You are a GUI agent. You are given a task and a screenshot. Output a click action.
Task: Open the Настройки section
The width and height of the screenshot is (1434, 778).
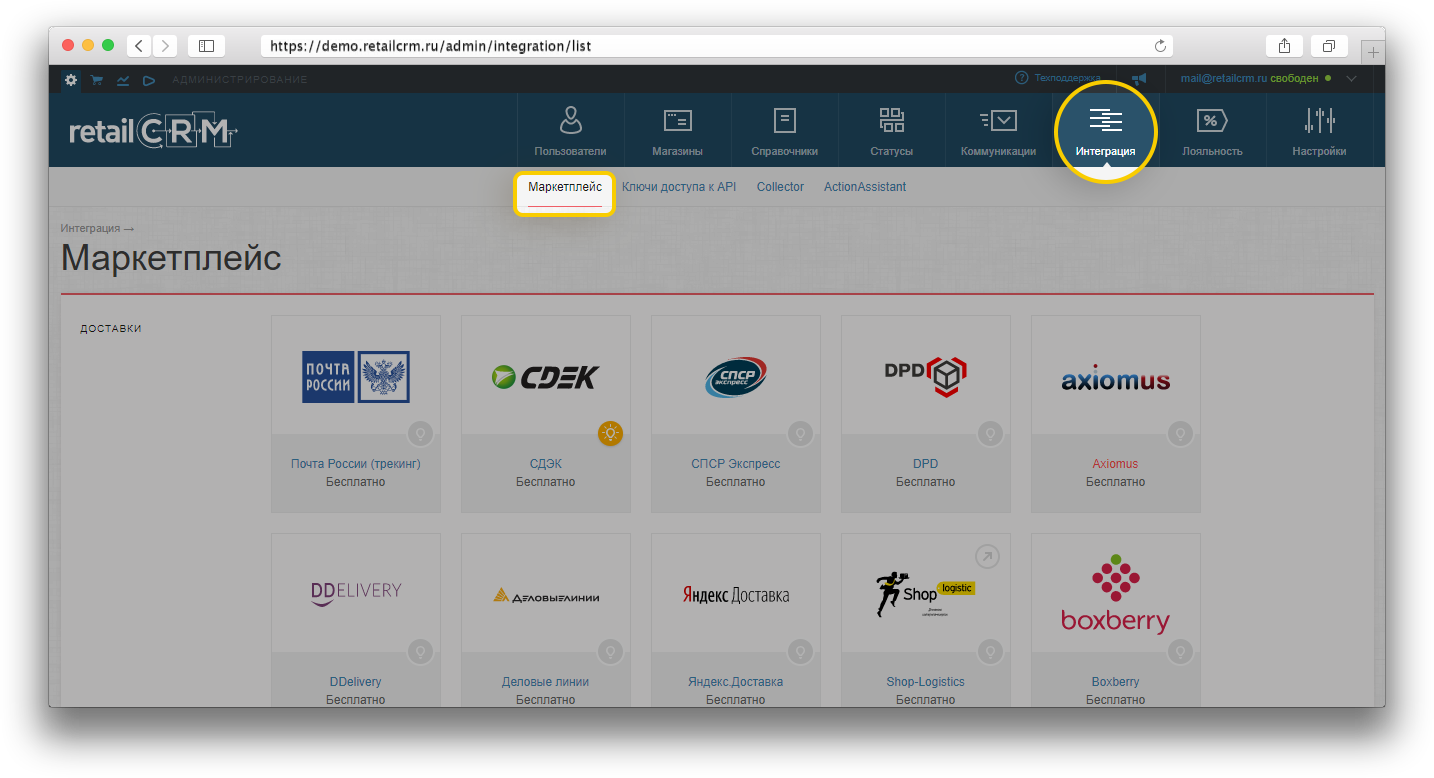pos(1319,131)
